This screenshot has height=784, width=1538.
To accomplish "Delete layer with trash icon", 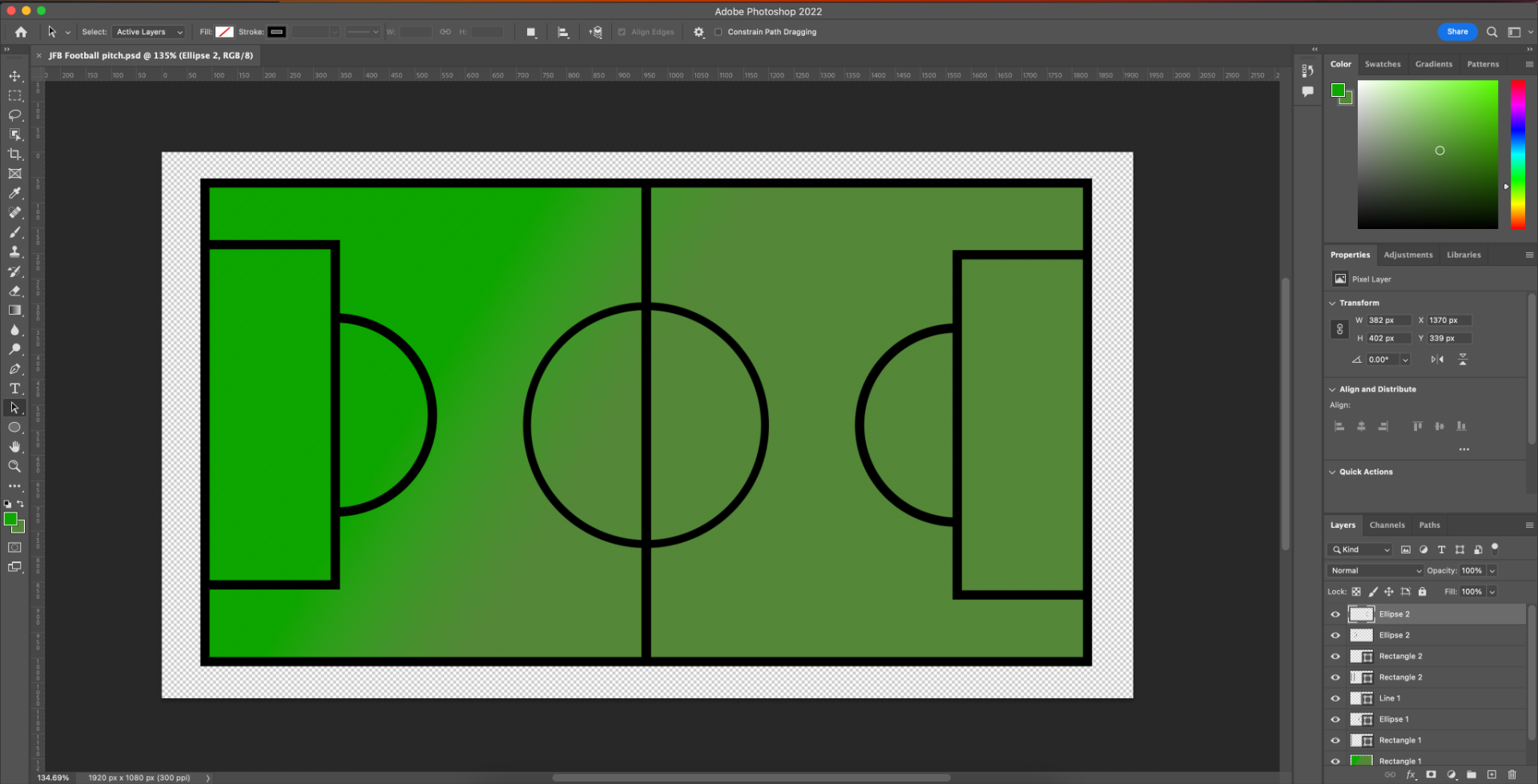I will [x=1512, y=774].
